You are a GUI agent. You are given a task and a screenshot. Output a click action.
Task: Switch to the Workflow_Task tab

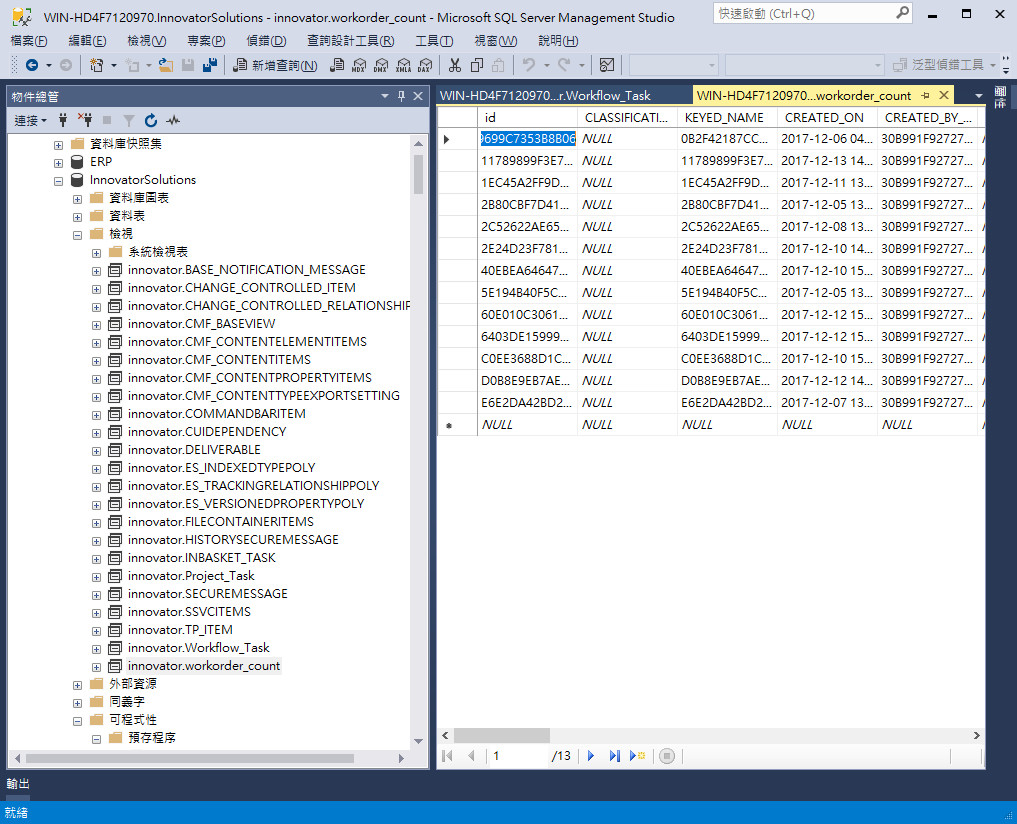click(x=545, y=95)
